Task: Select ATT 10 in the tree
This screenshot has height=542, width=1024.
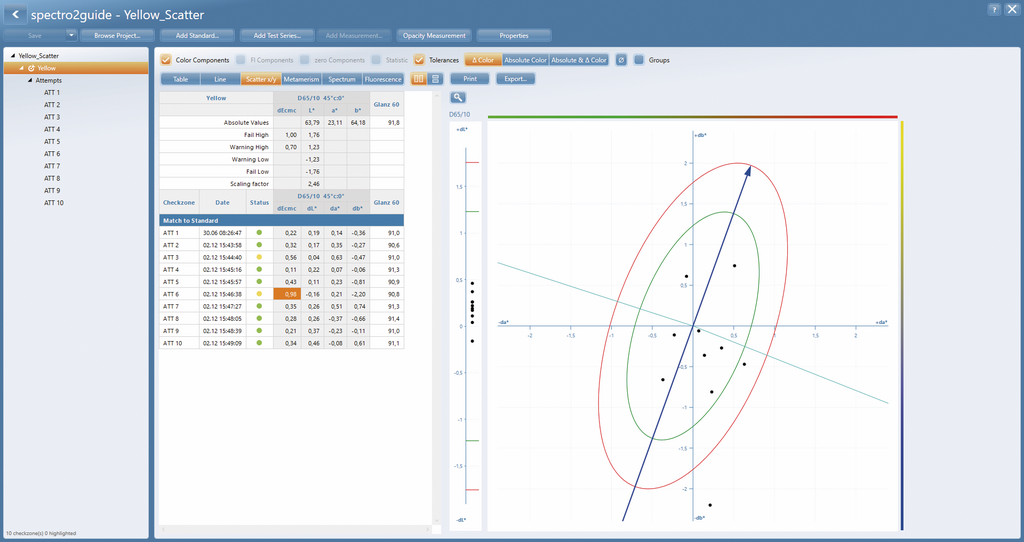Action: click(x=54, y=203)
